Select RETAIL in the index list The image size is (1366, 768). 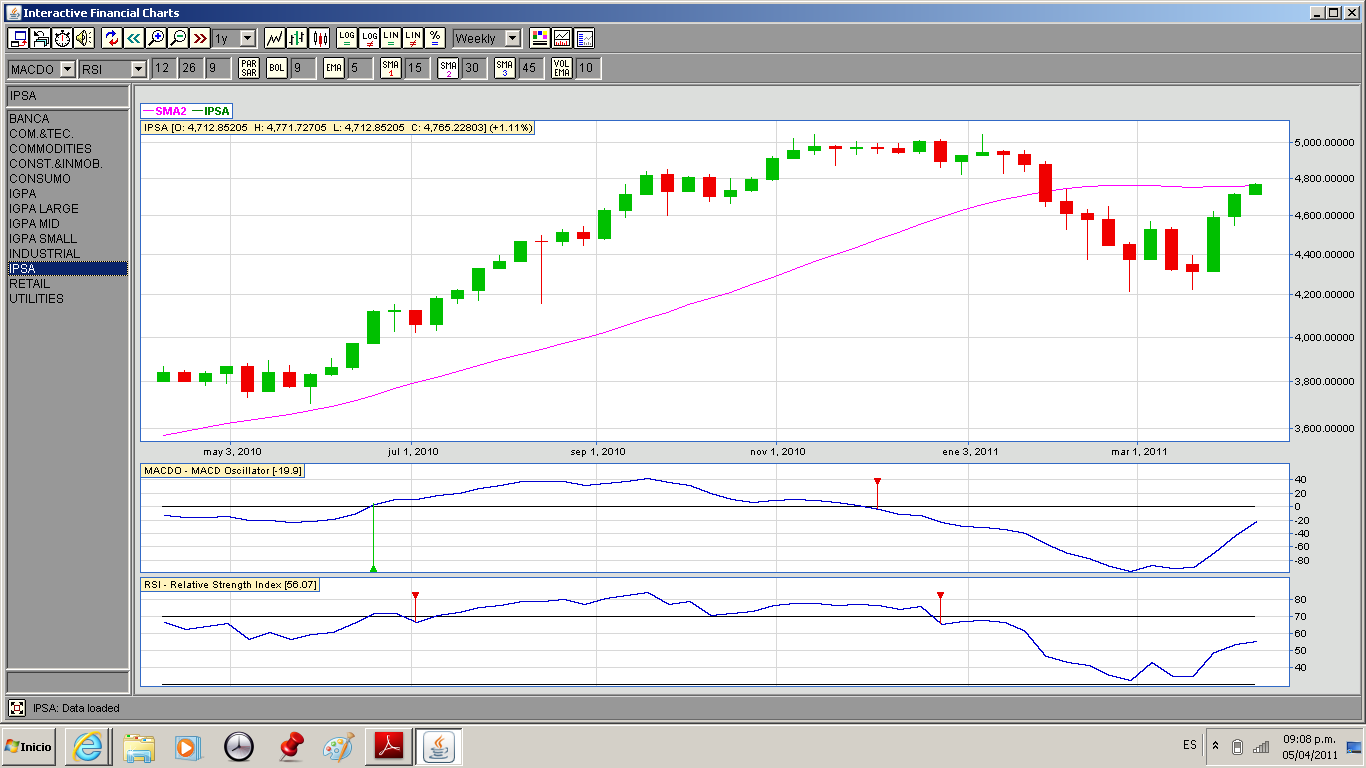click(x=67, y=284)
